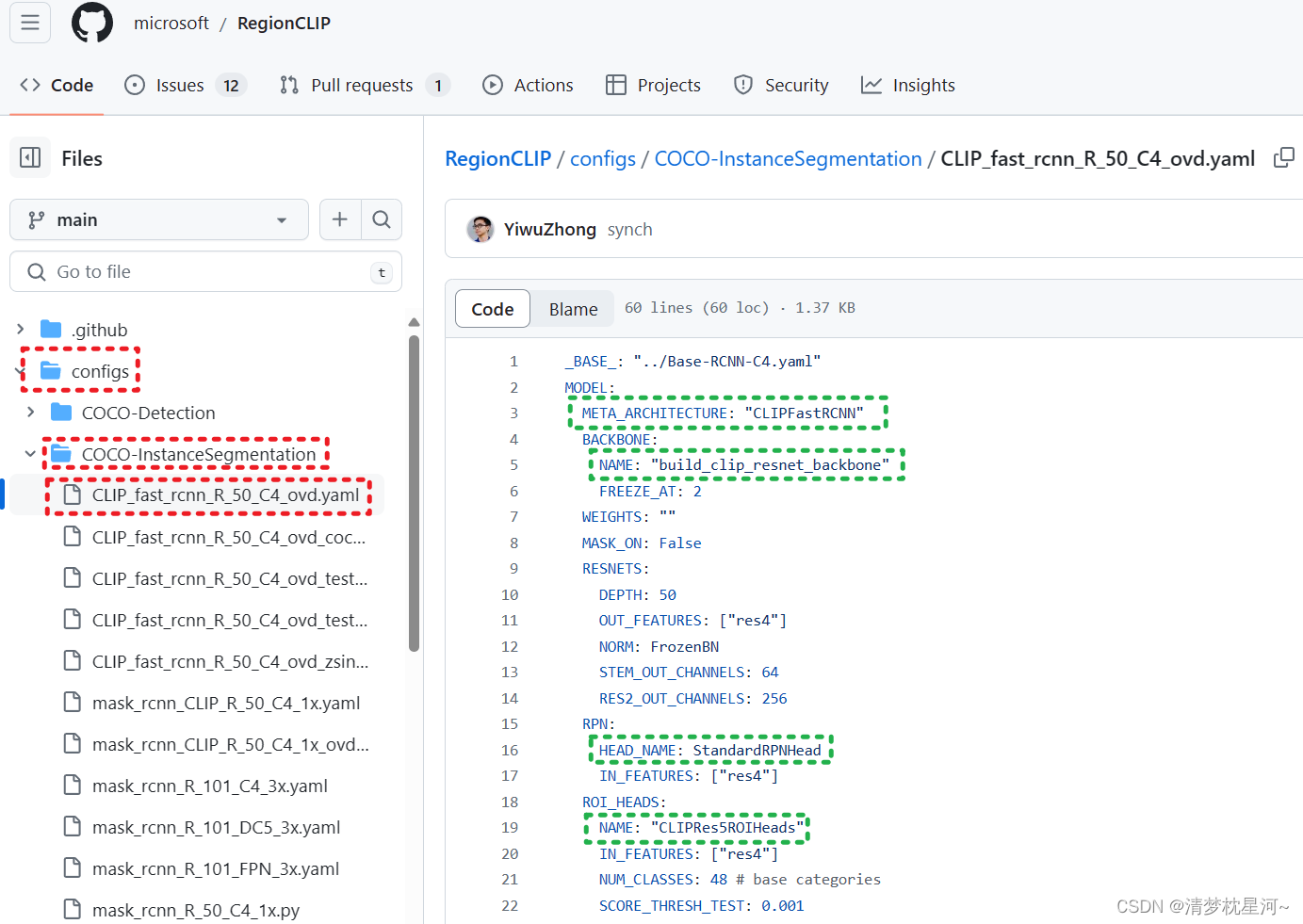Click the CLIPRes5ROIHeads NAME line
The image size is (1303, 924).
[701, 827]
